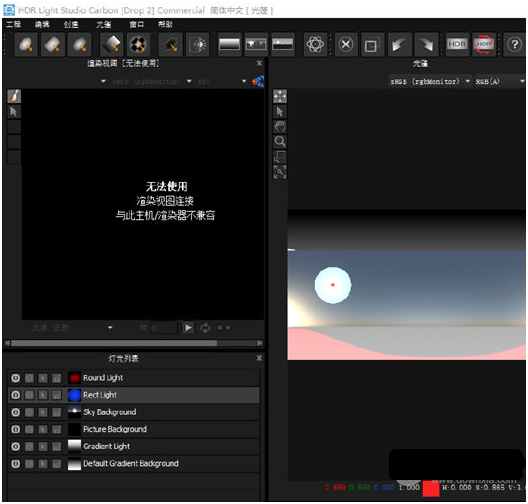Select the move tool in canvas panel

280,96
